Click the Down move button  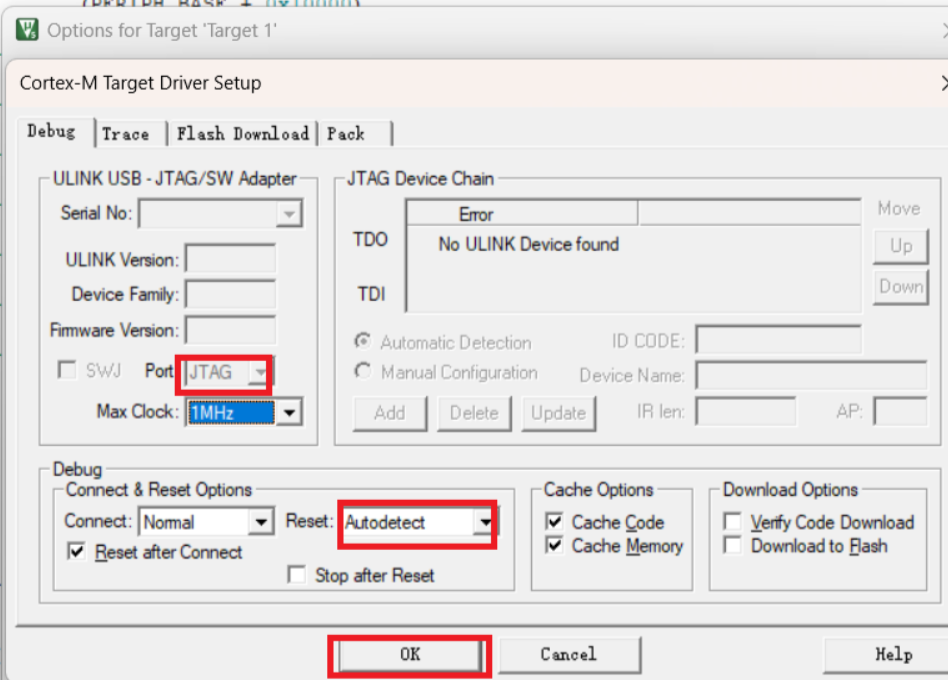[901, 287]
